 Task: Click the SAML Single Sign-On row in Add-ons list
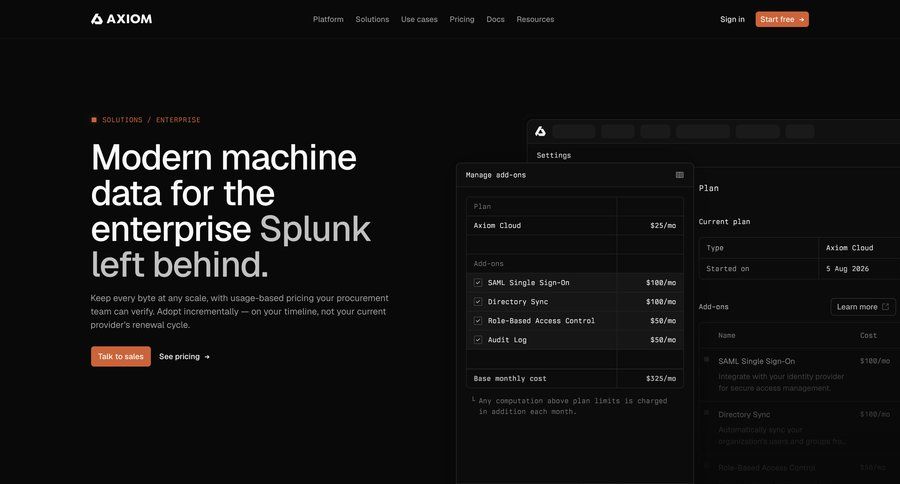799,374
